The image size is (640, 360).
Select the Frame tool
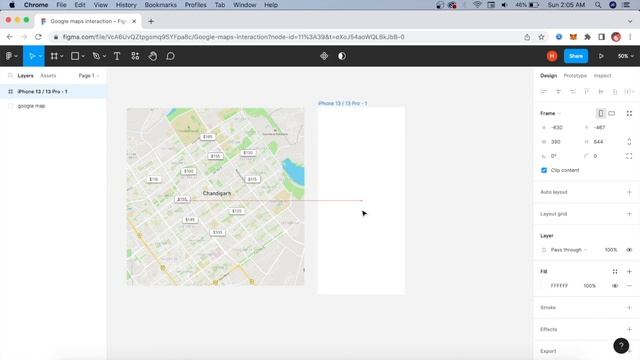(x=54, y=56)
